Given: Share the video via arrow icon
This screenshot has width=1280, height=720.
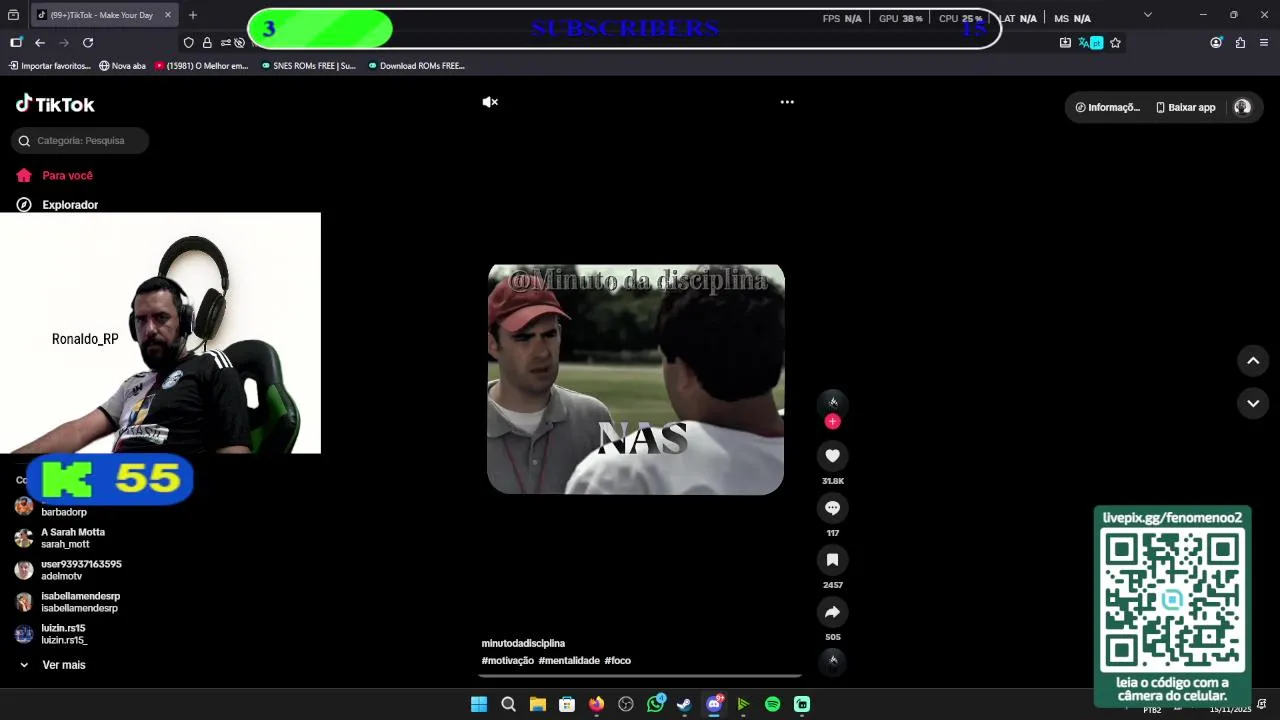Looking at the screenshot, I should point(832,612).
